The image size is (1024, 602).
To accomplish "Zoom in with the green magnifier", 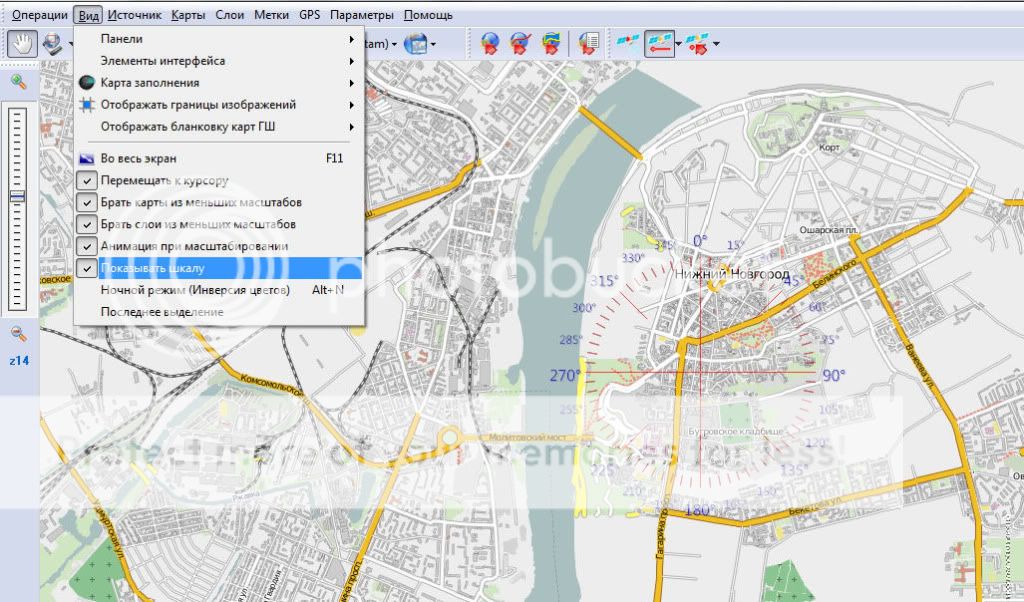I will point(19,82).
